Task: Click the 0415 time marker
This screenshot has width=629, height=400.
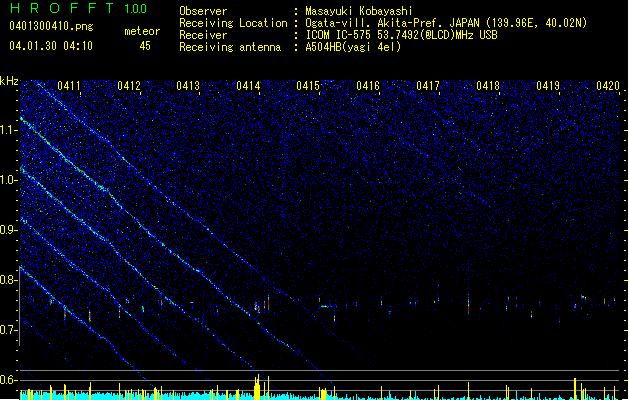Action: tap(308, 85)
